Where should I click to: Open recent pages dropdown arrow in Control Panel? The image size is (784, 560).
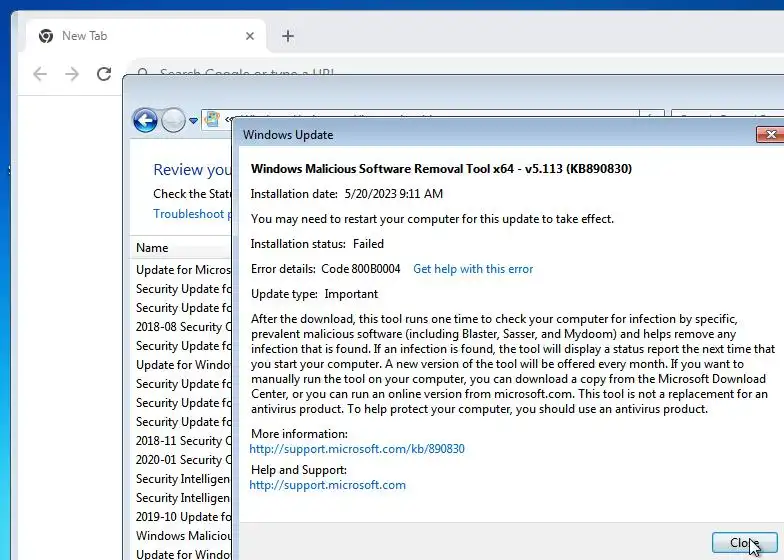point(194,120)
